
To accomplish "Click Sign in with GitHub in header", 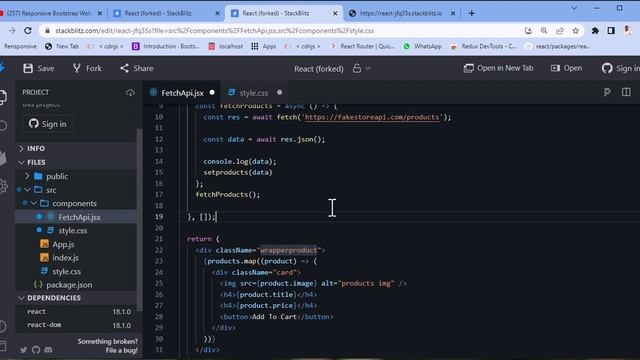I will [620, 68].
